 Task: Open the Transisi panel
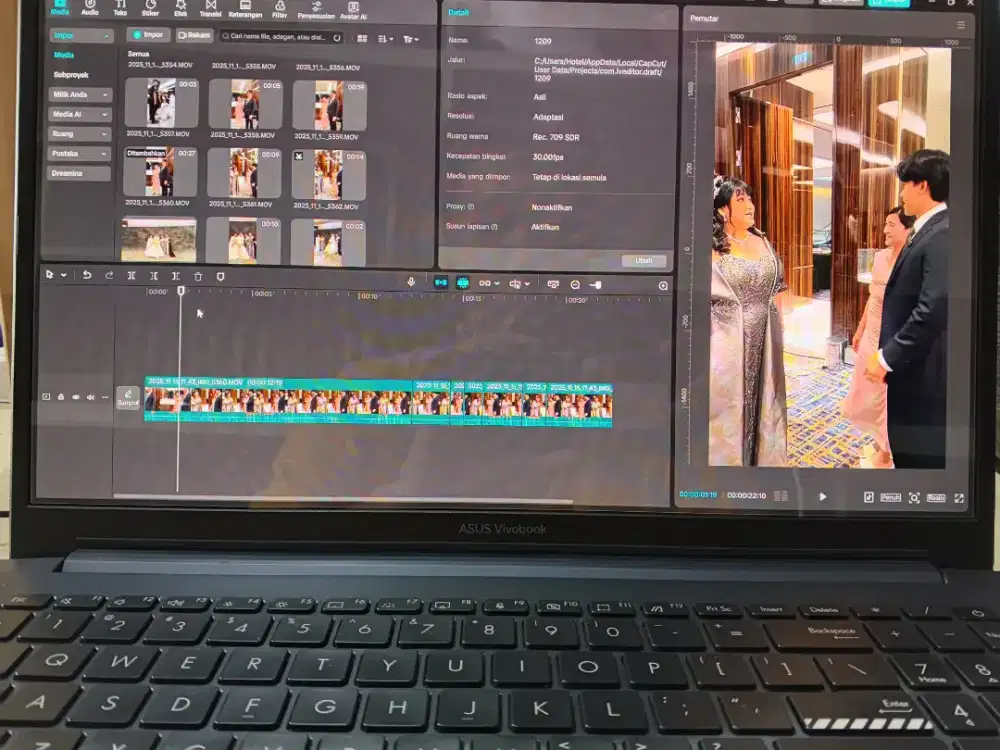pos(211,10)
